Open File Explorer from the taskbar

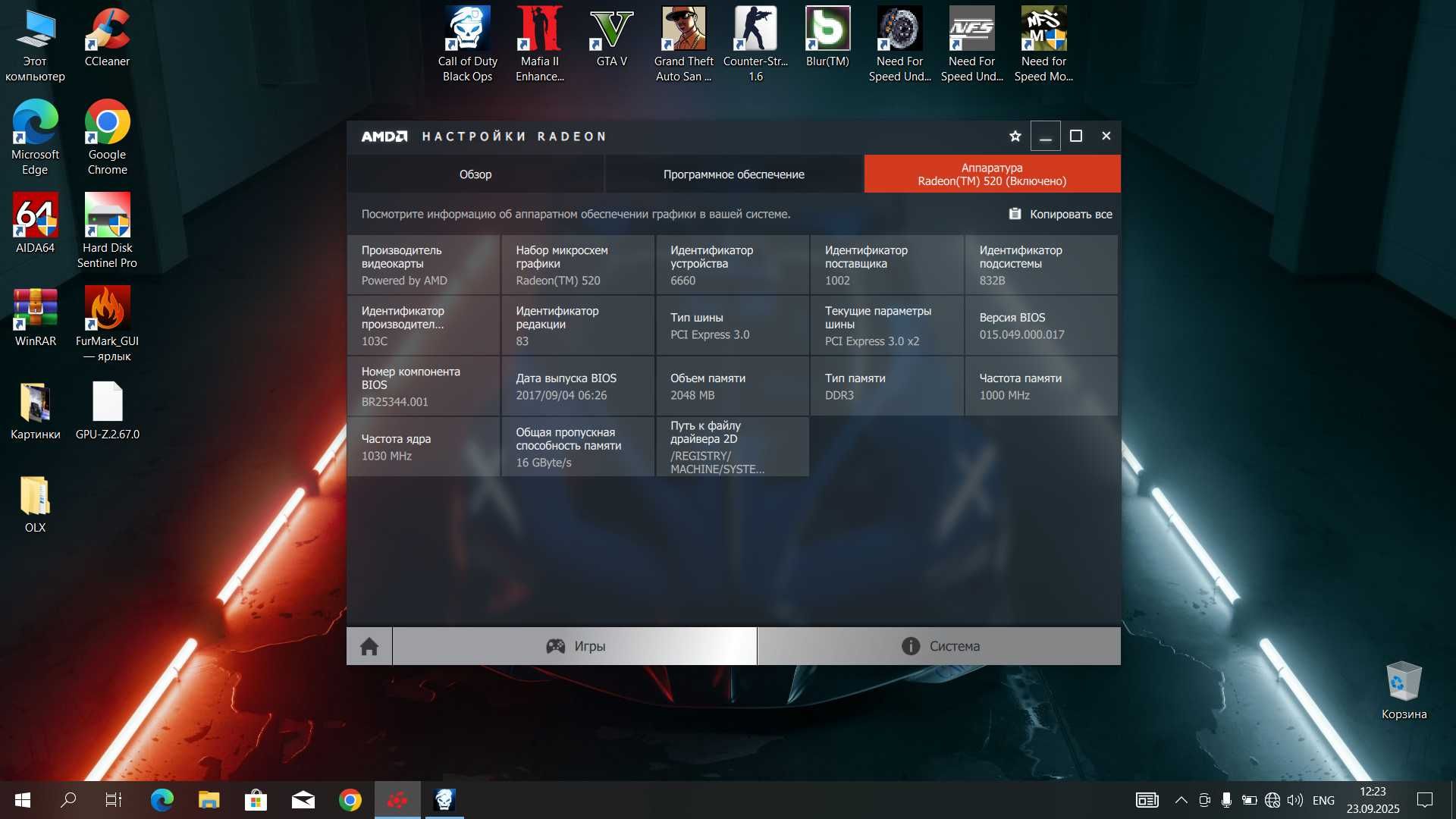click(209, 800)
